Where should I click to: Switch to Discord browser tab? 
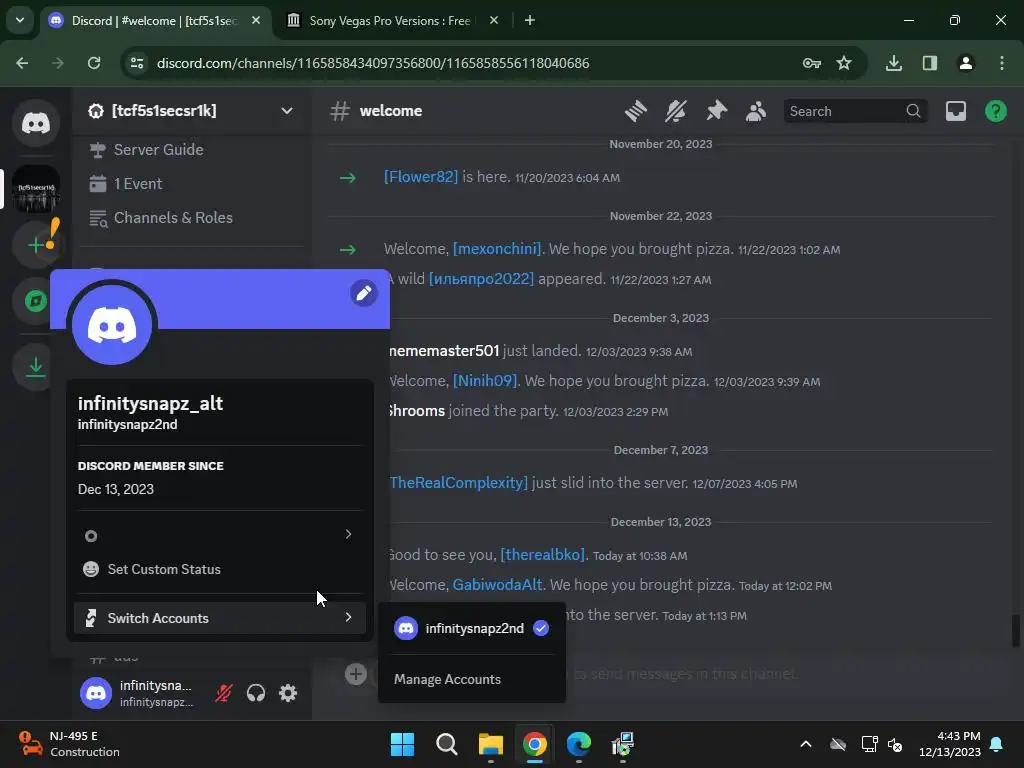click(x=155, y=21)
